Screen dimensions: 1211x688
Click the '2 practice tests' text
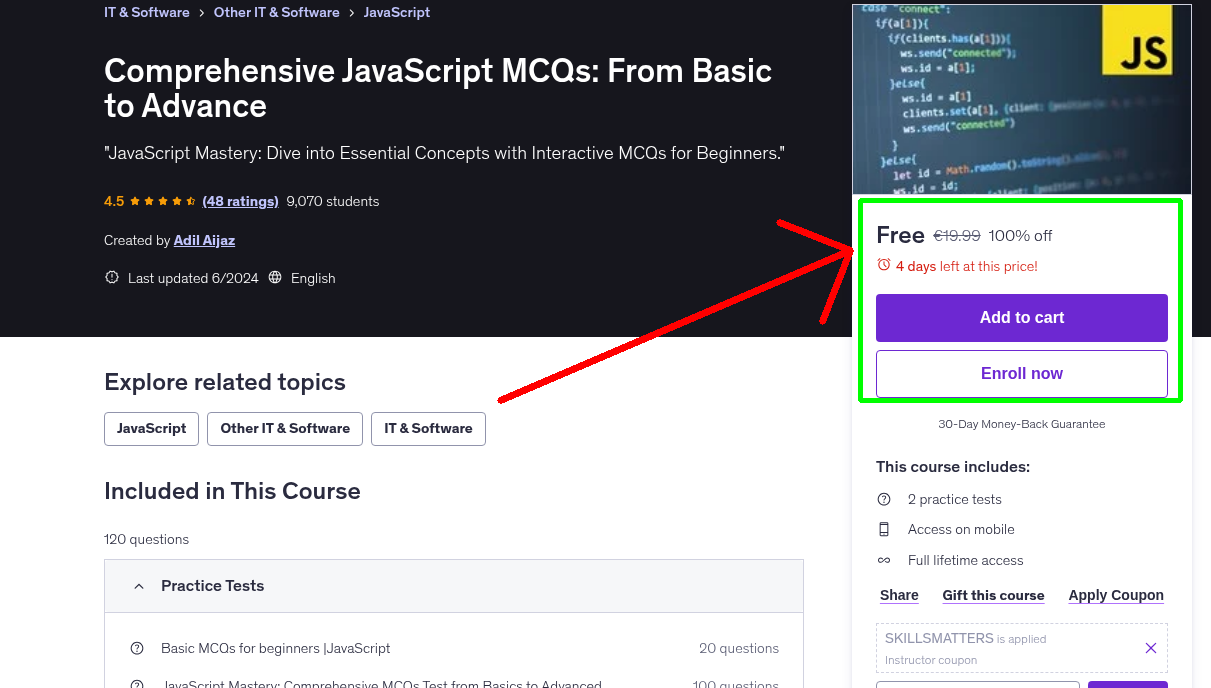tap(955, 499)
